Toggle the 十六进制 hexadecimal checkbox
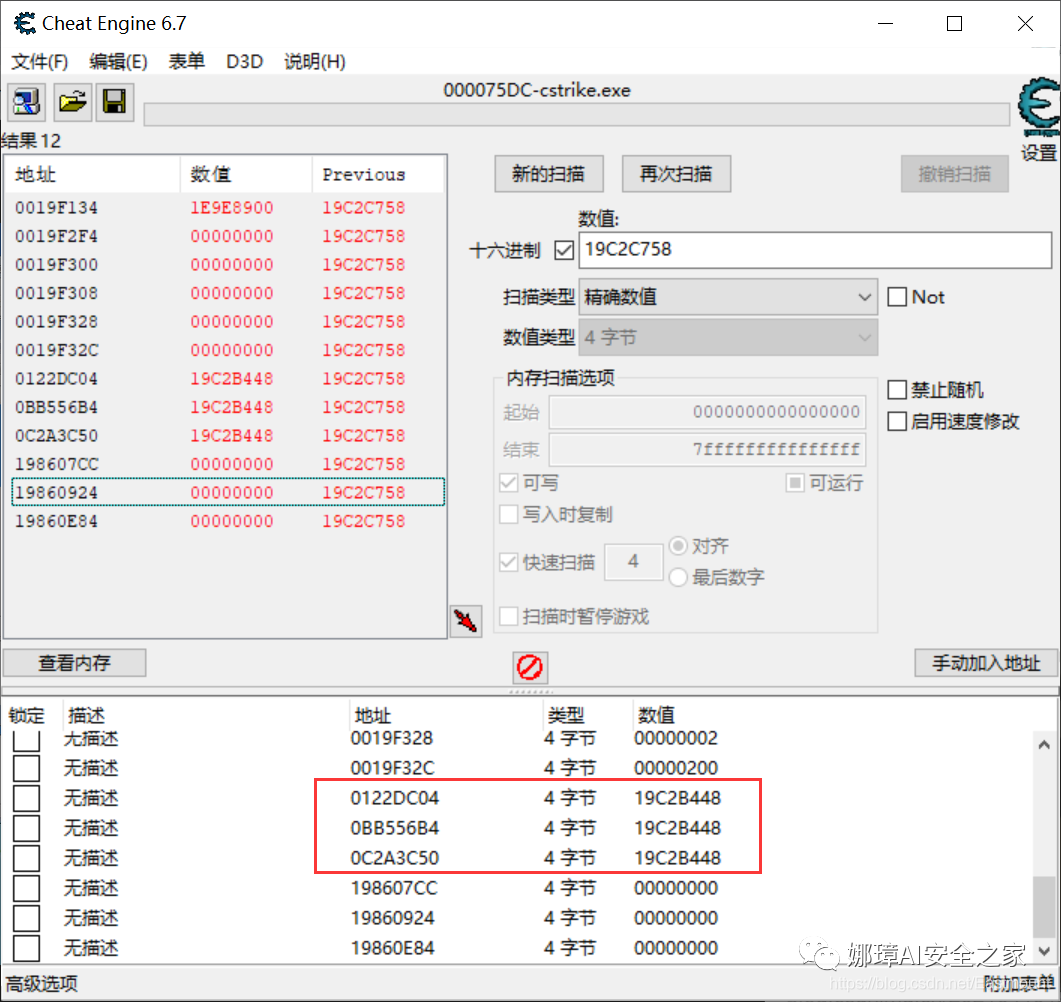Viewport: 1061px width, 1002px height. [564, 250]
